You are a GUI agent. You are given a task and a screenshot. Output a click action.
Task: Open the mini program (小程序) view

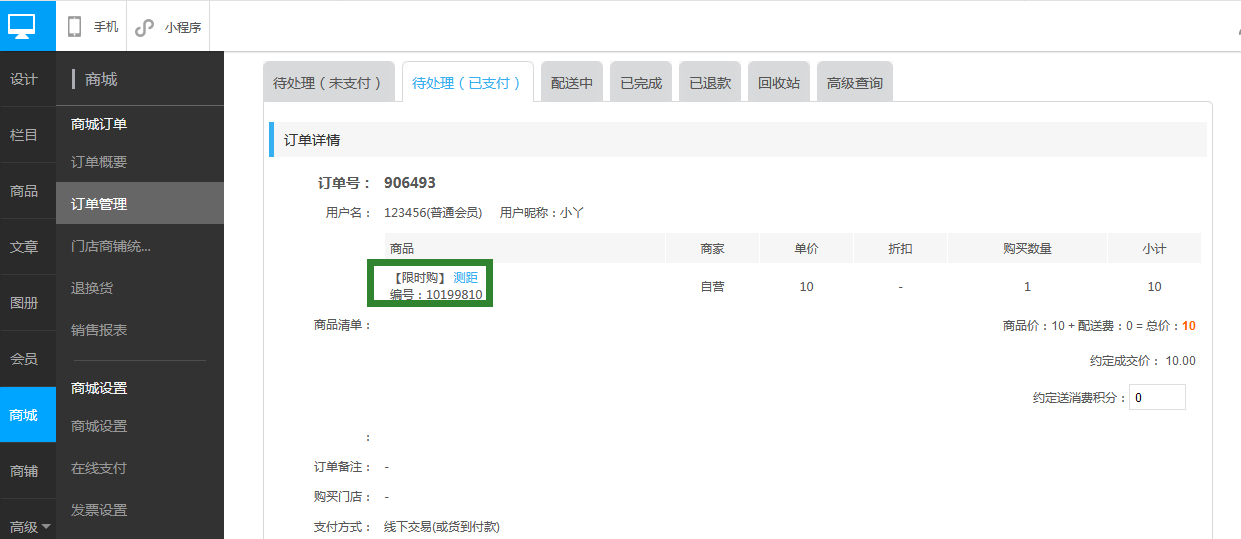click(169, 27)
